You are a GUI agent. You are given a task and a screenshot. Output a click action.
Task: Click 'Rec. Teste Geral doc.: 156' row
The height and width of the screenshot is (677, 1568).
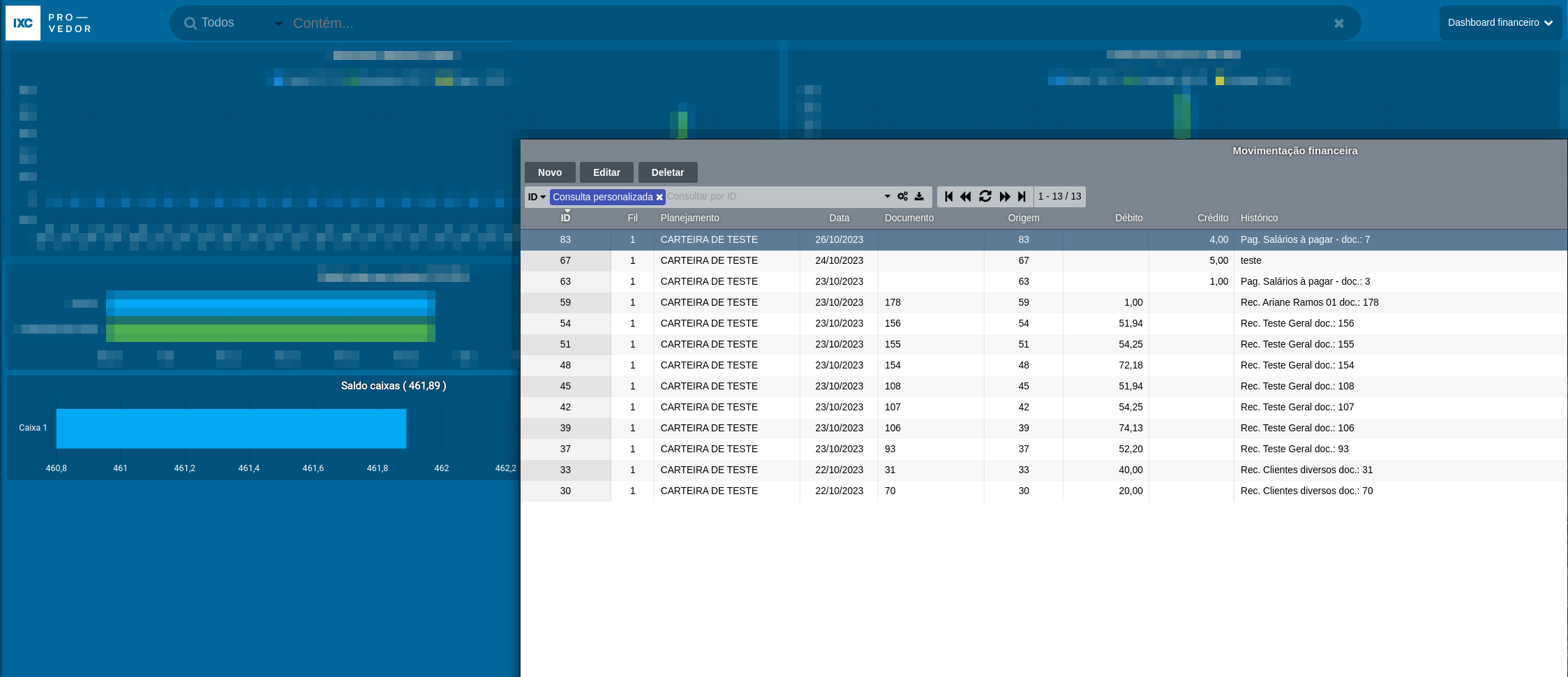point(1044,323)
